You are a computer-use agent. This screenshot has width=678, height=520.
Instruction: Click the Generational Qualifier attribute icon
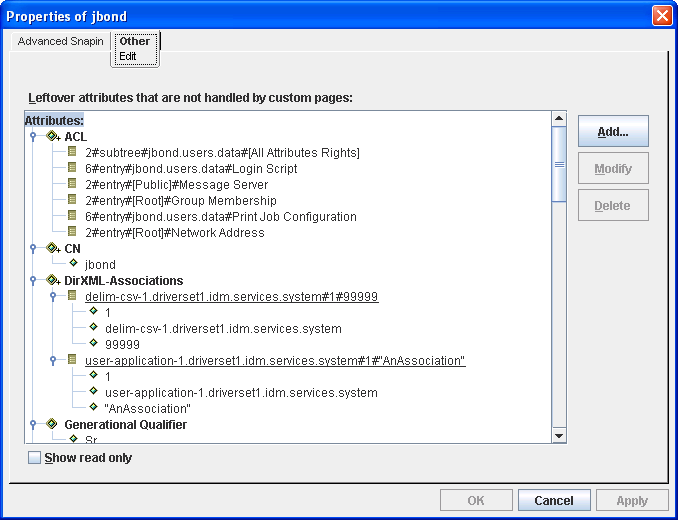[52, 424]
